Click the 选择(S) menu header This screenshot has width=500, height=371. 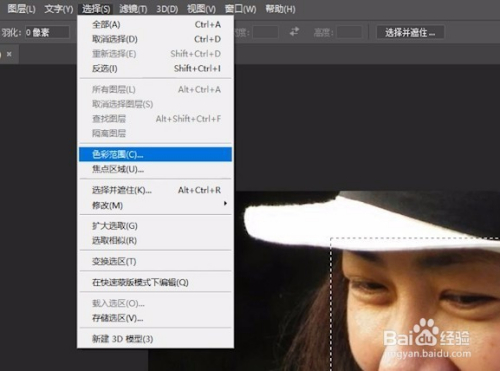tap(96, 9)
